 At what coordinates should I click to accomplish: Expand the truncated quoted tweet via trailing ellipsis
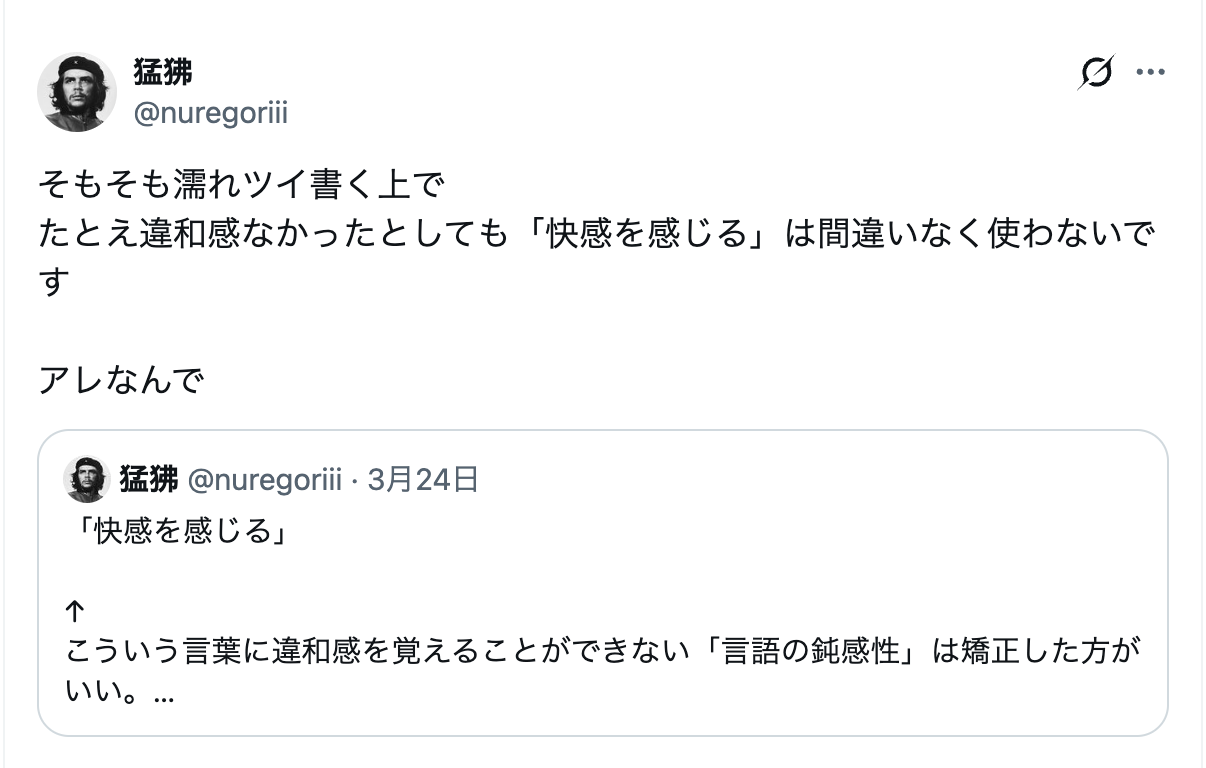coord(165,695)
